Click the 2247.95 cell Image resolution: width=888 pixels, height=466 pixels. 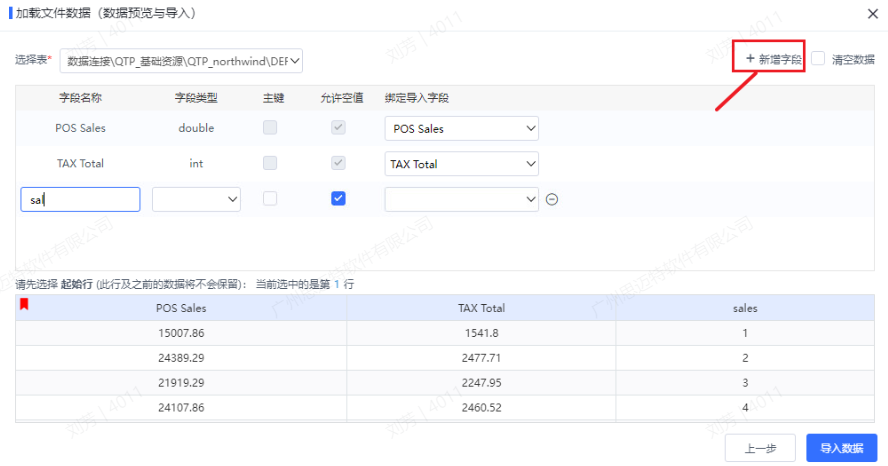[x=481, y=383]
